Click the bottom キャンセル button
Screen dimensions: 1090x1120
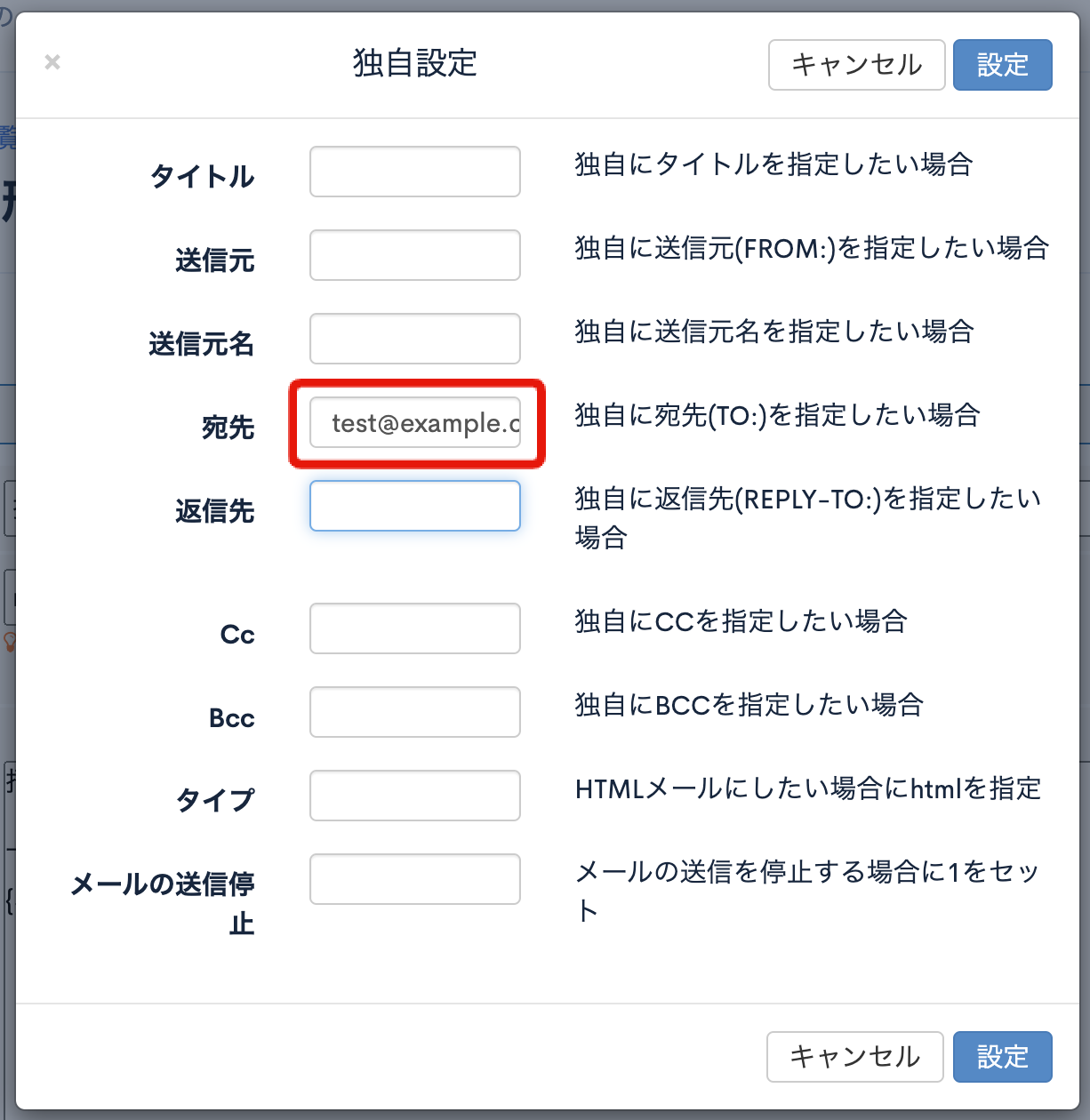click(x=855, y=1057)
